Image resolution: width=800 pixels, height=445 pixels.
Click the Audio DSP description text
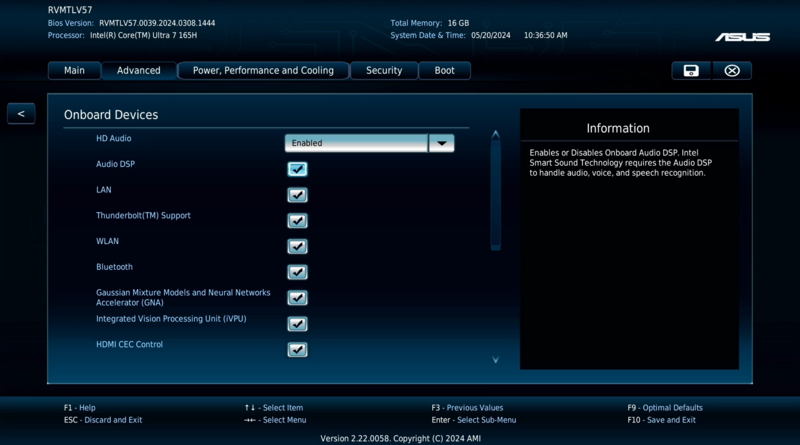coord(620,163)
